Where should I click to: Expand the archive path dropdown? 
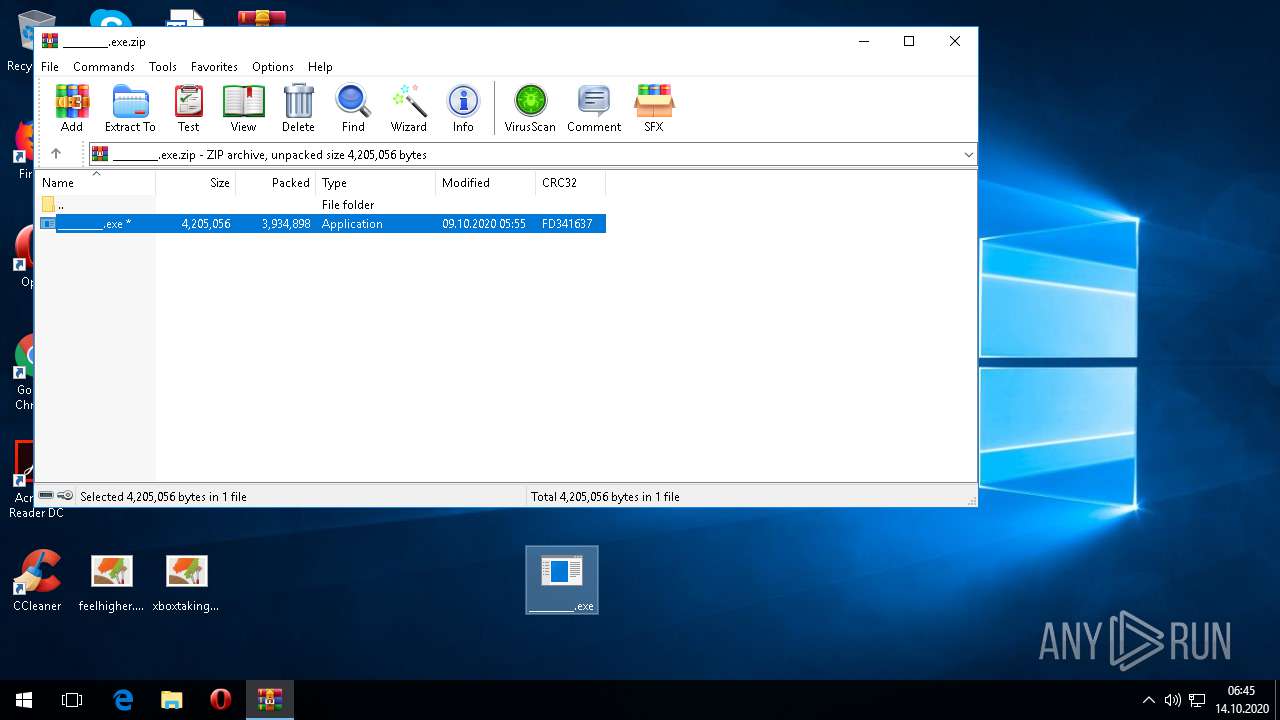(x=968, y=155)
